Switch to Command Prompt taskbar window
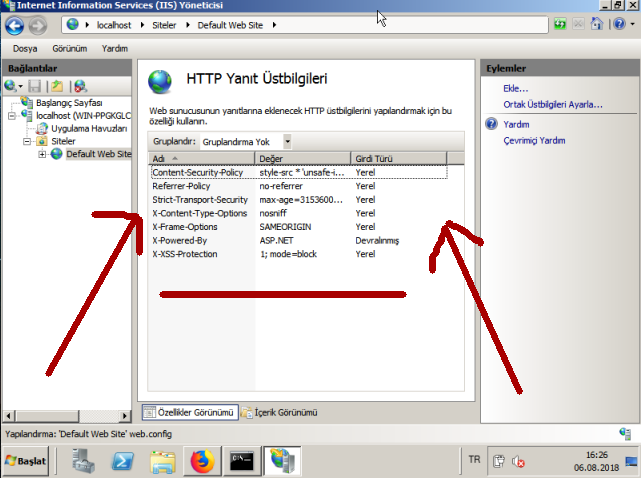 pos(242,461)
